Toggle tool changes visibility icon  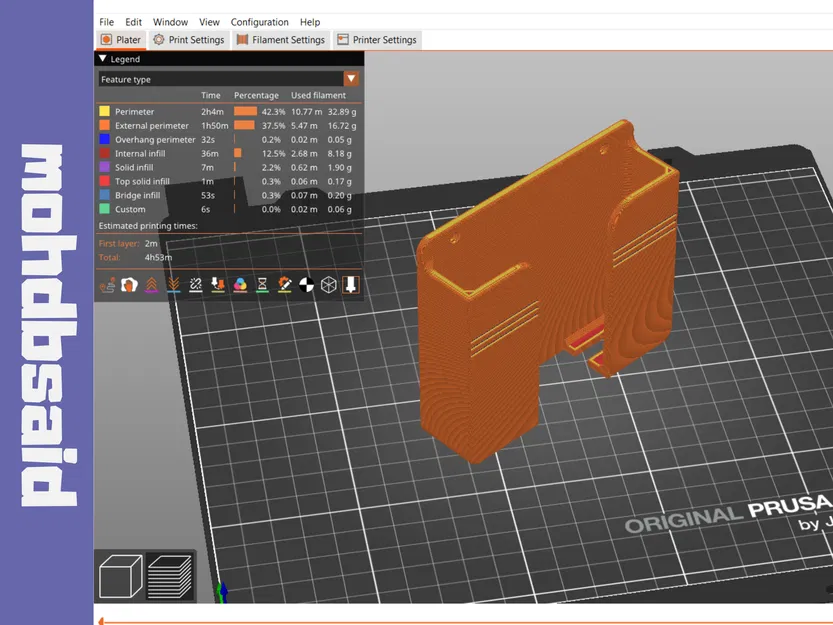(218, 285)
